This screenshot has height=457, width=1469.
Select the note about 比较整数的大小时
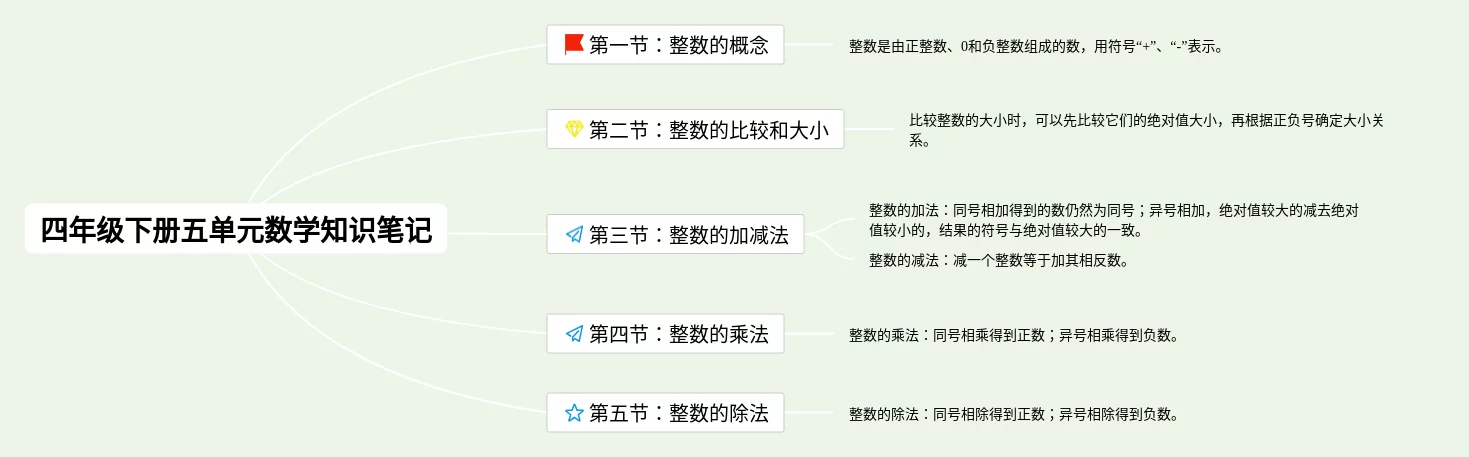(x=1146, y=130)
